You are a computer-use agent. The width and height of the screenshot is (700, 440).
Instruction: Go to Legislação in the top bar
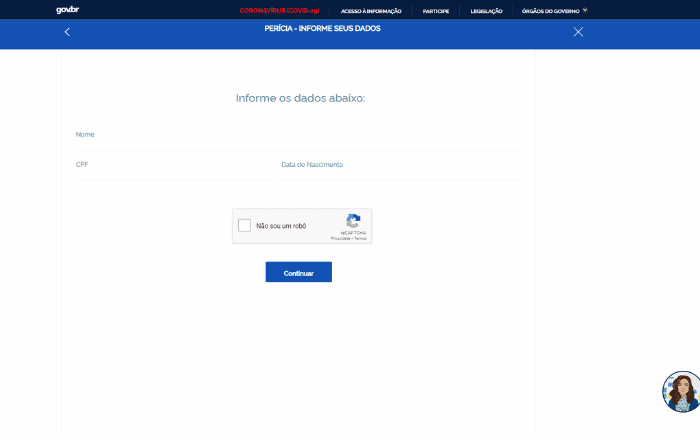click(x=486, y=10)
